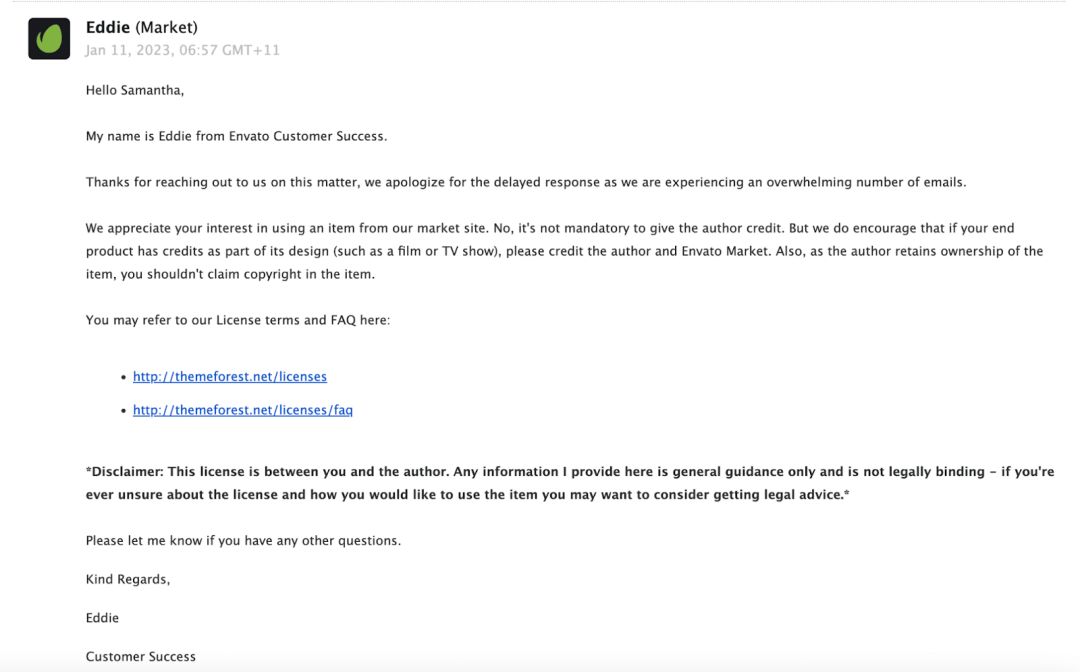
Task: Click the Envato Customer Success introduction sentence
Action: click(236, 136)
